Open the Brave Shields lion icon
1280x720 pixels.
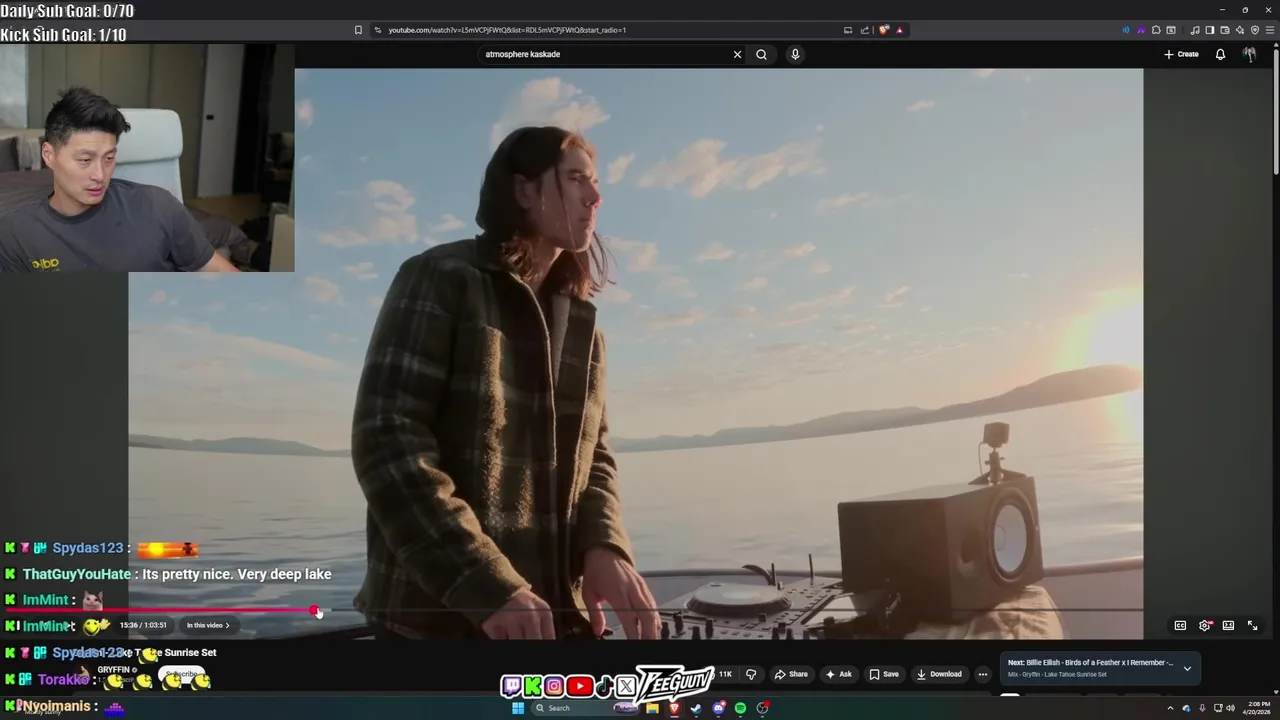tap(884, 30)
